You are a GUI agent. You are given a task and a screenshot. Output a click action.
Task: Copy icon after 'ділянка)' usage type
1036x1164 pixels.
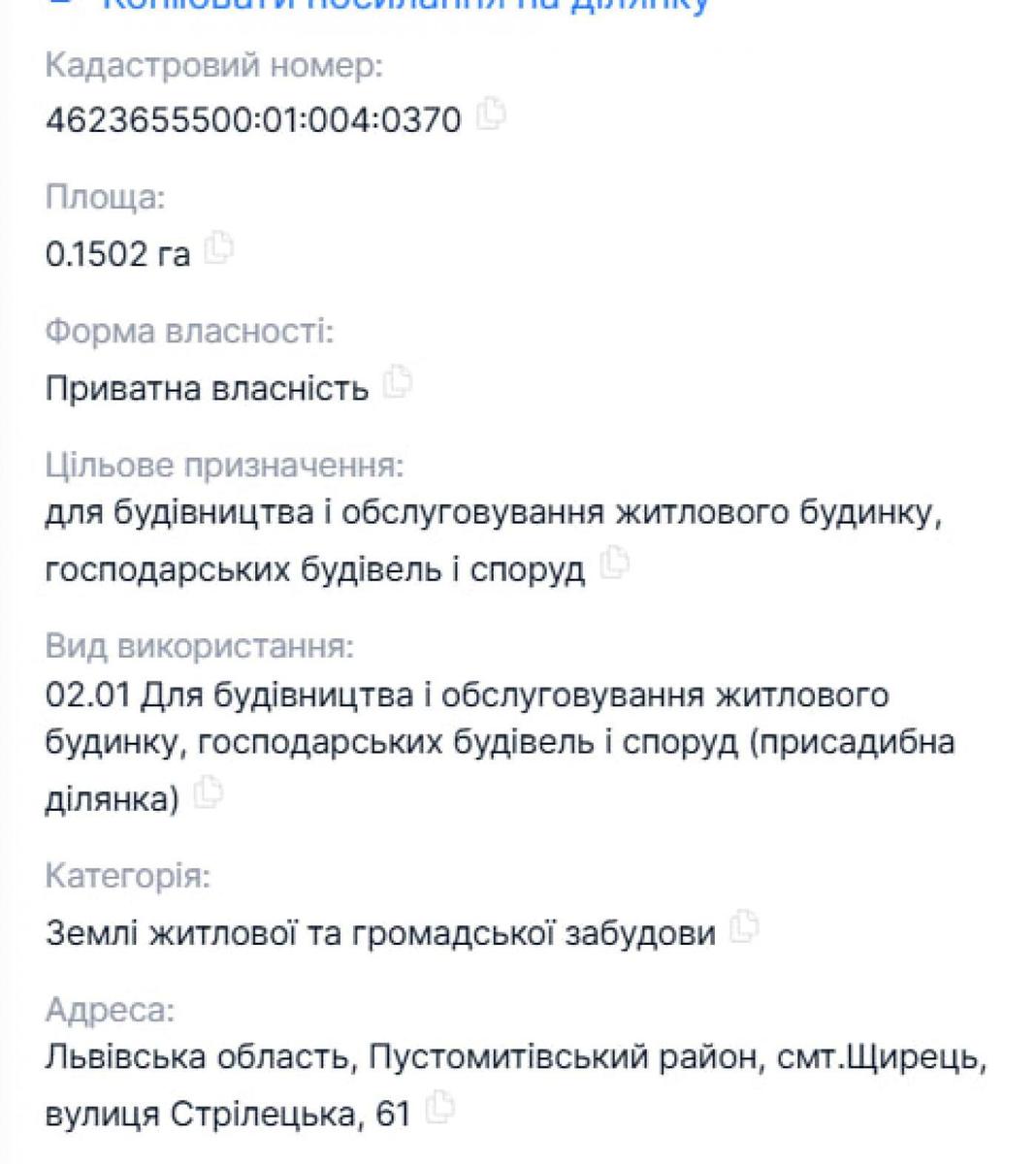pyautogui.click(x=209, y=793)
